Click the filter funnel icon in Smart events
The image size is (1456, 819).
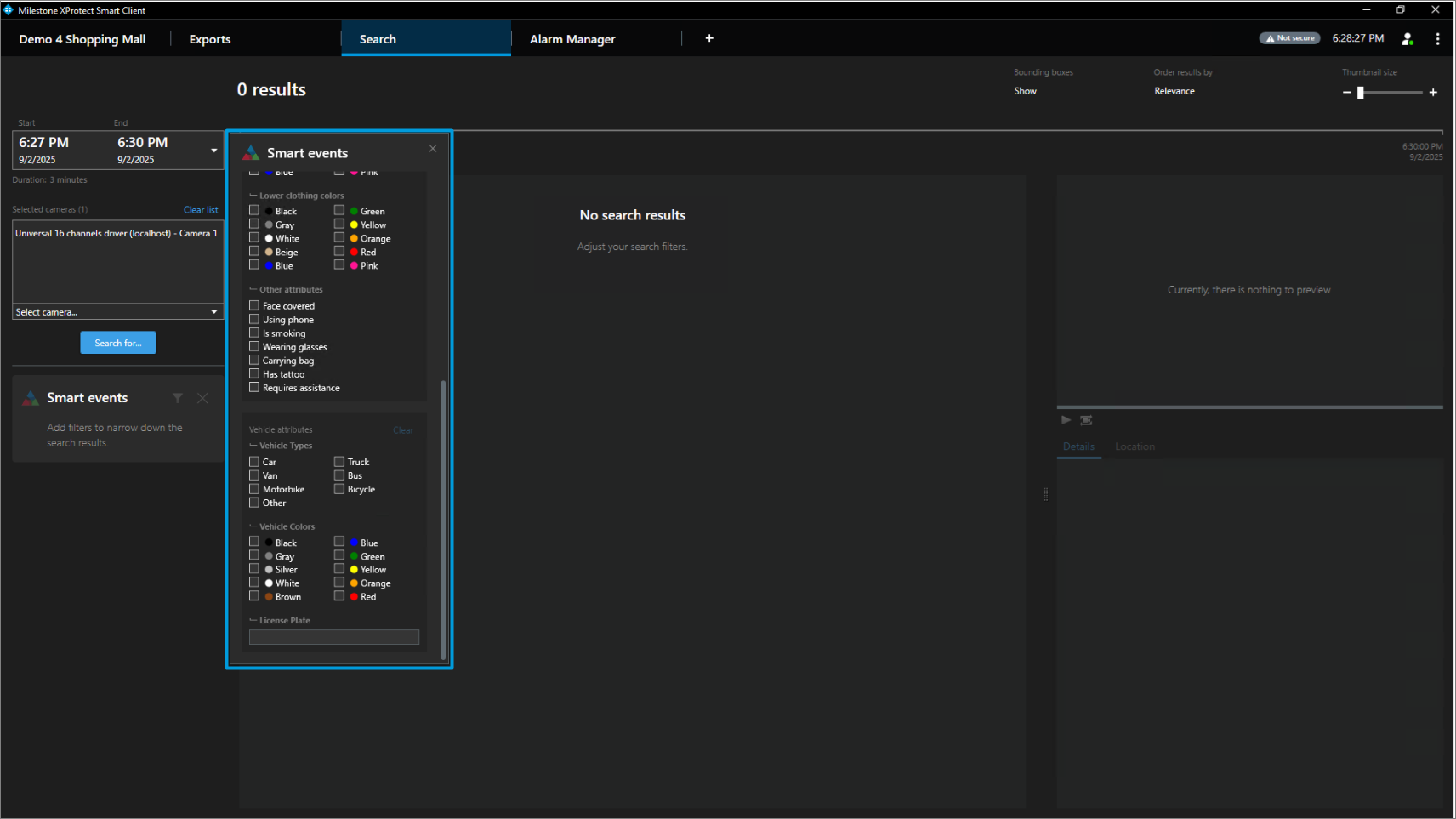pyautogui.click(x=178, y=398)
